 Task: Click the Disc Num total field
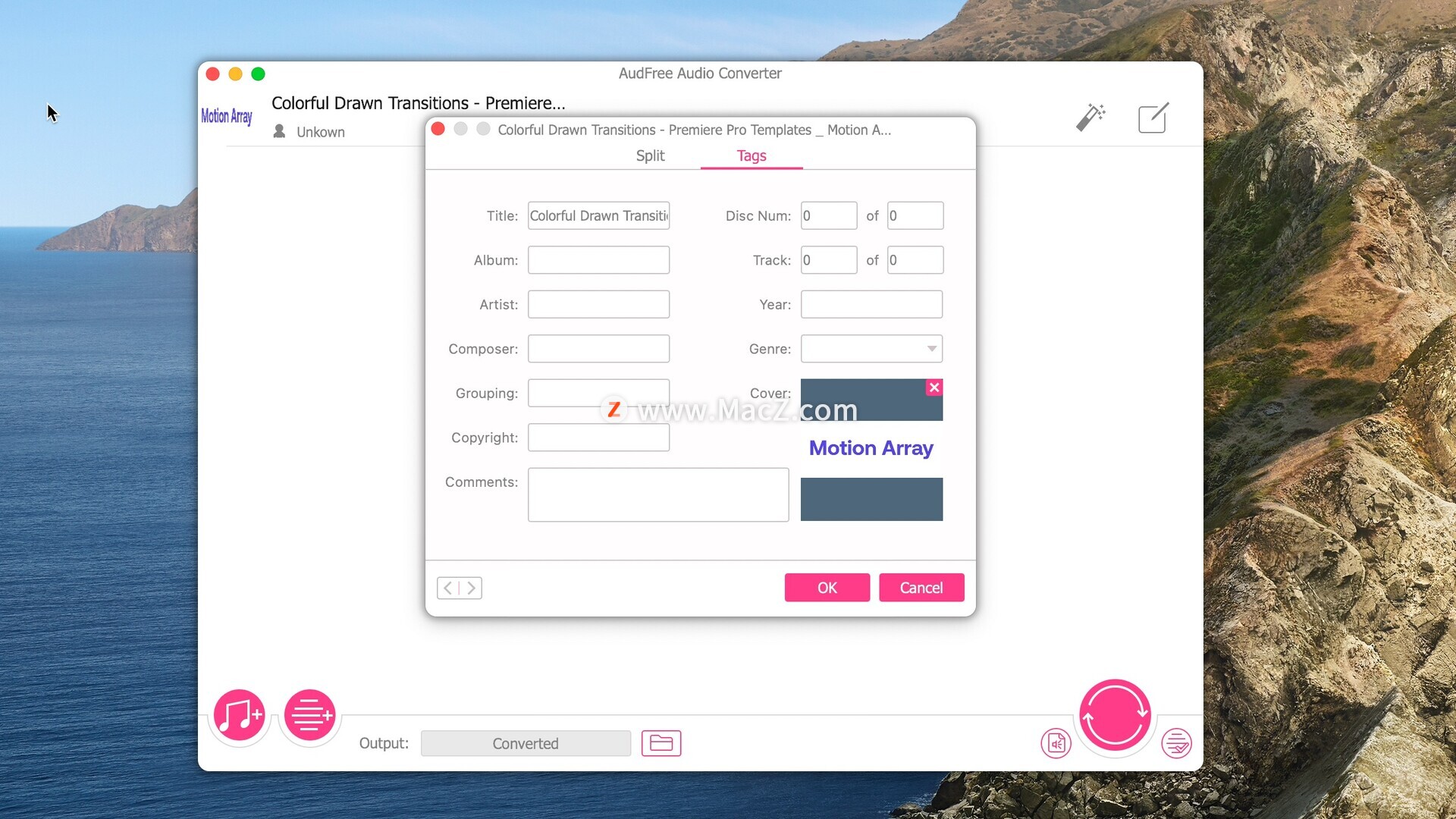(x=915, y=215)
